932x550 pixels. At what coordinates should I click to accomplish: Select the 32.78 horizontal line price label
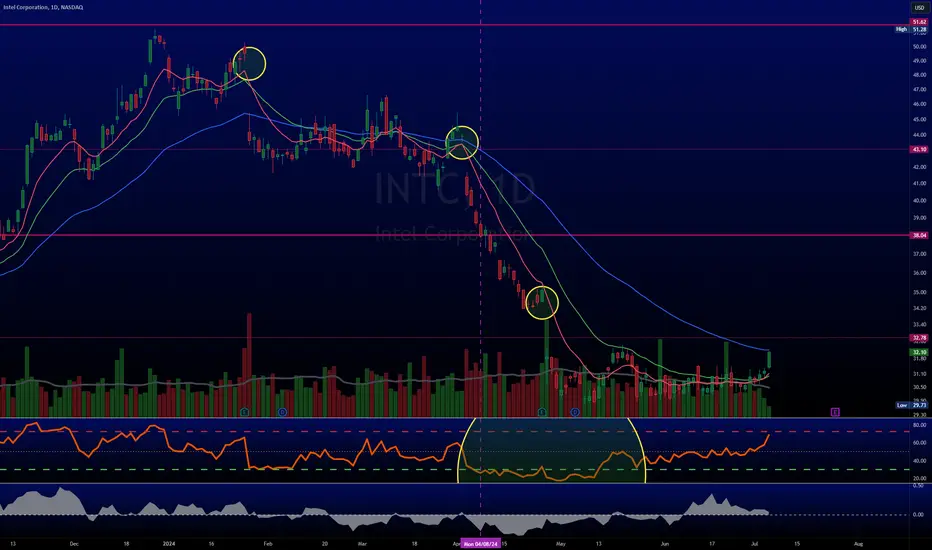coord(919,338)
